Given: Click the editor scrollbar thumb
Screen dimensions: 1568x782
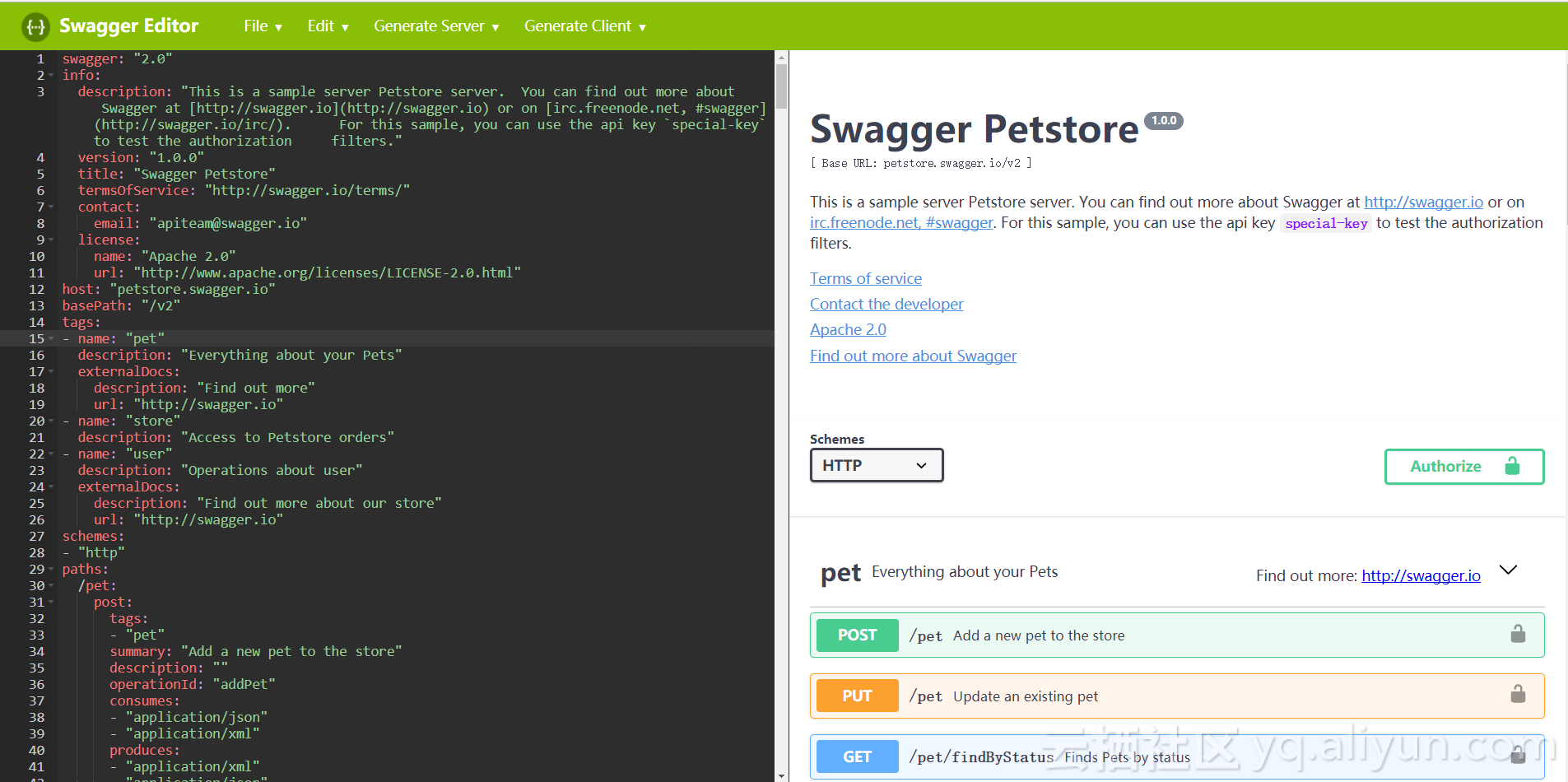Looking at the screenshot, I should pyautogui.click(x=781, y=86).
